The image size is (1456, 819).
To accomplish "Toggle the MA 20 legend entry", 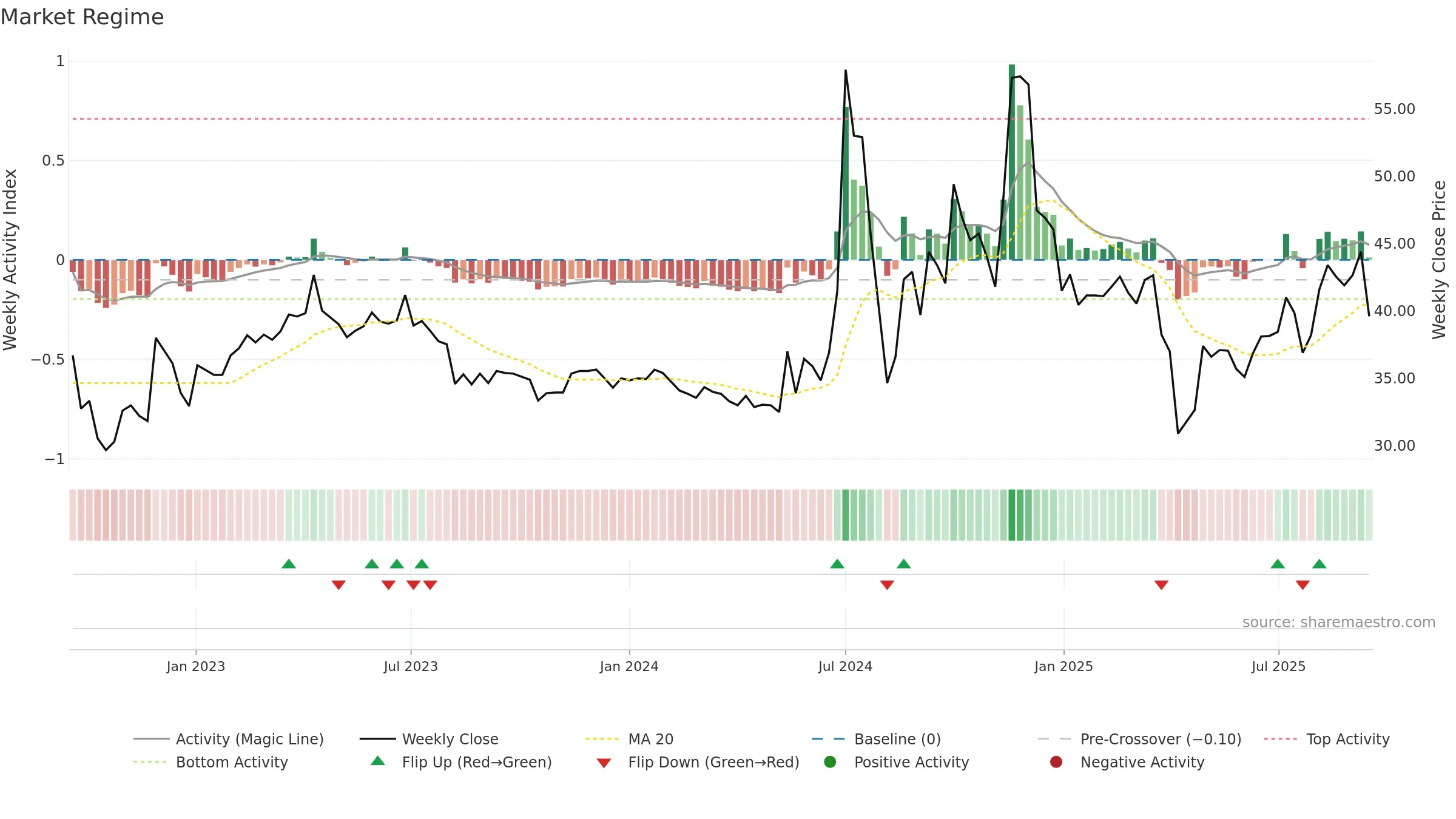I will pos(629,739).
